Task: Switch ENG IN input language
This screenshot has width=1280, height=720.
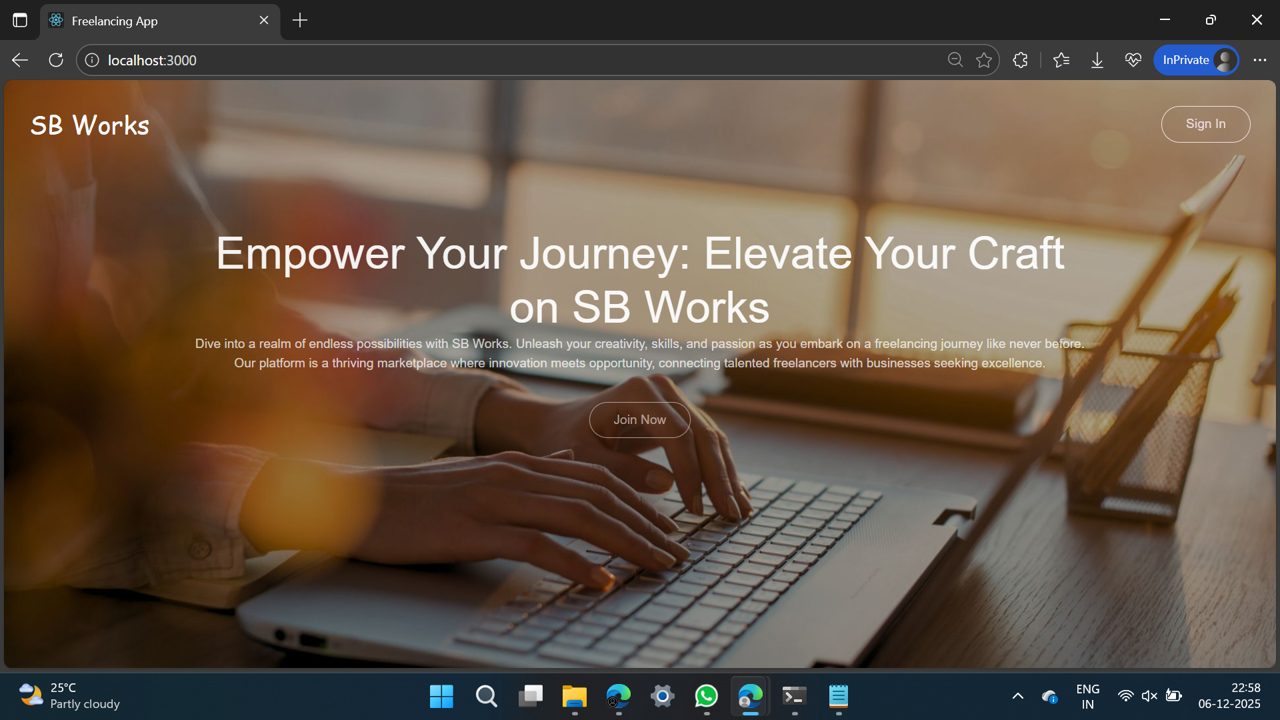Action: pyautogui.click(x=1088, y=696)
